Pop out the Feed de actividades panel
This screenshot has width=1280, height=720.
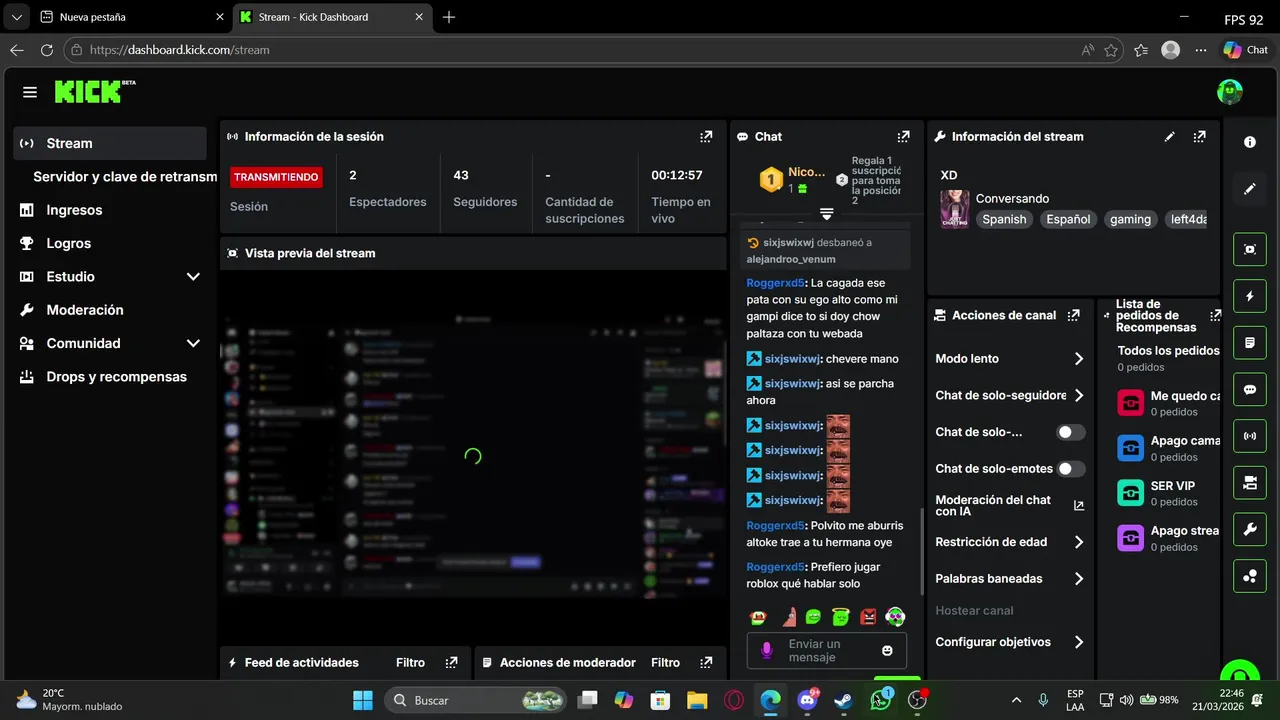[452, 662]
